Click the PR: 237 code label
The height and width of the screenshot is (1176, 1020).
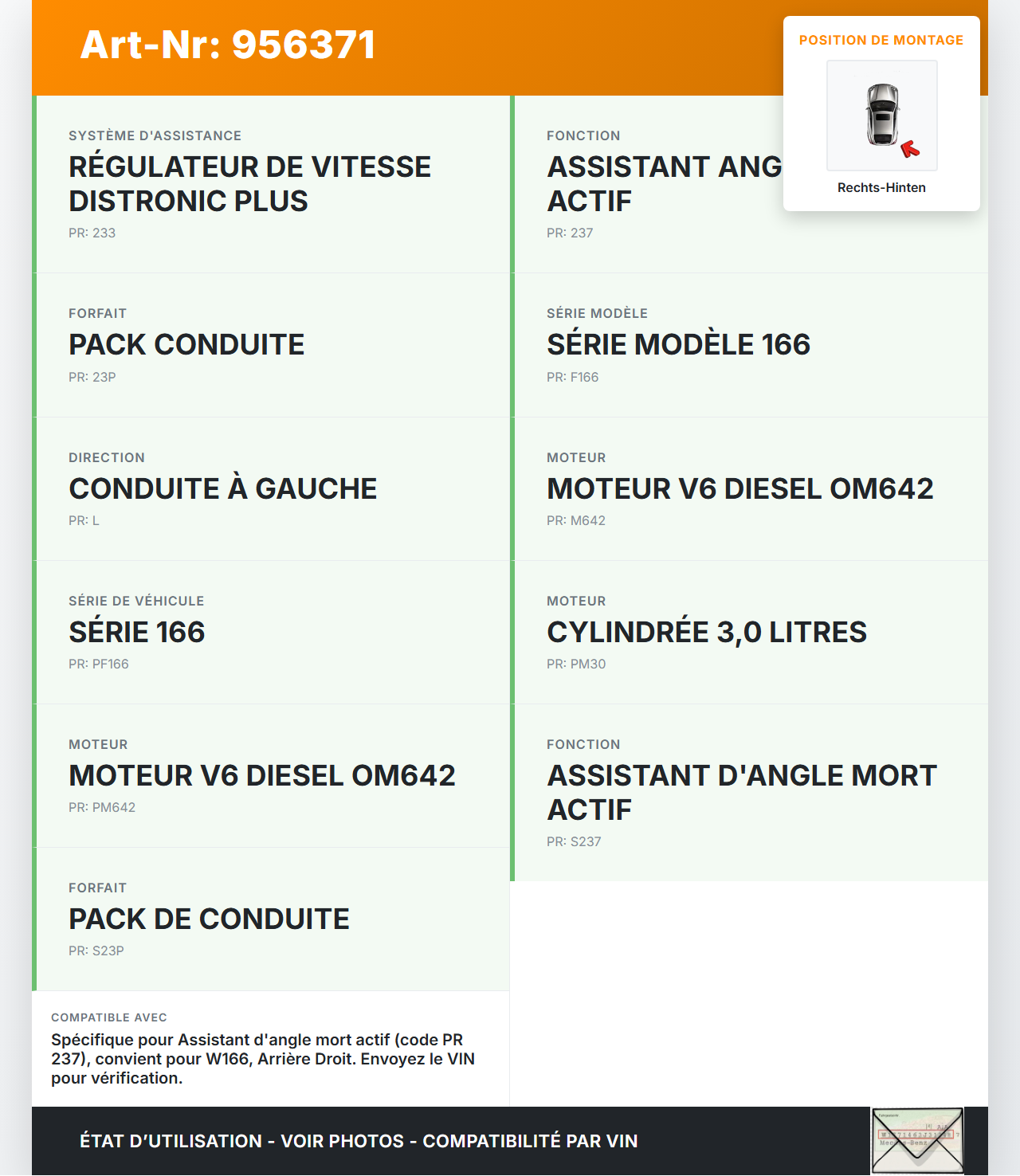click(x=570, y=233)
